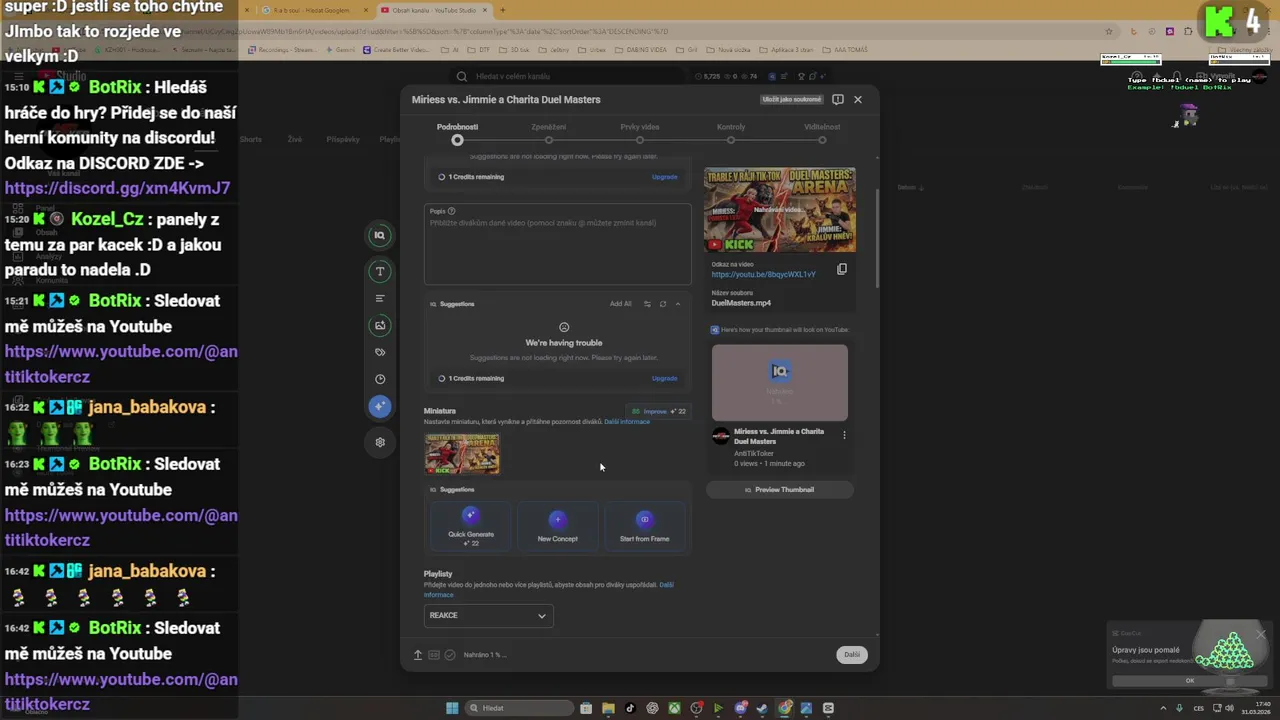This screenshot has width=1280, height=720.
Task: Click the DuelMasters.mp4 filename
Action: pyautogui.click(x=741, y=303)
